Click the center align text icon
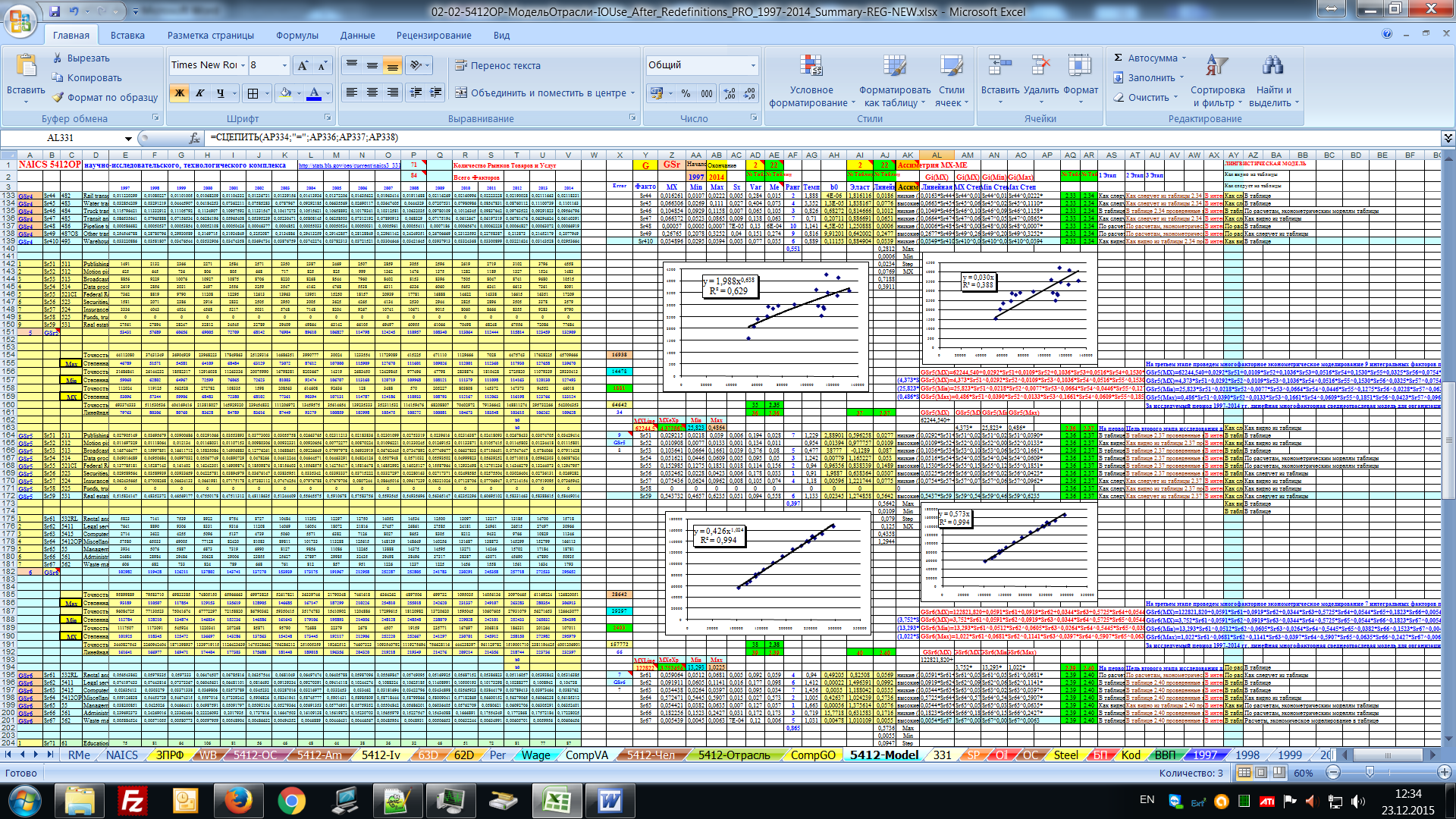 pyautogui.click(x=372, y=93)
